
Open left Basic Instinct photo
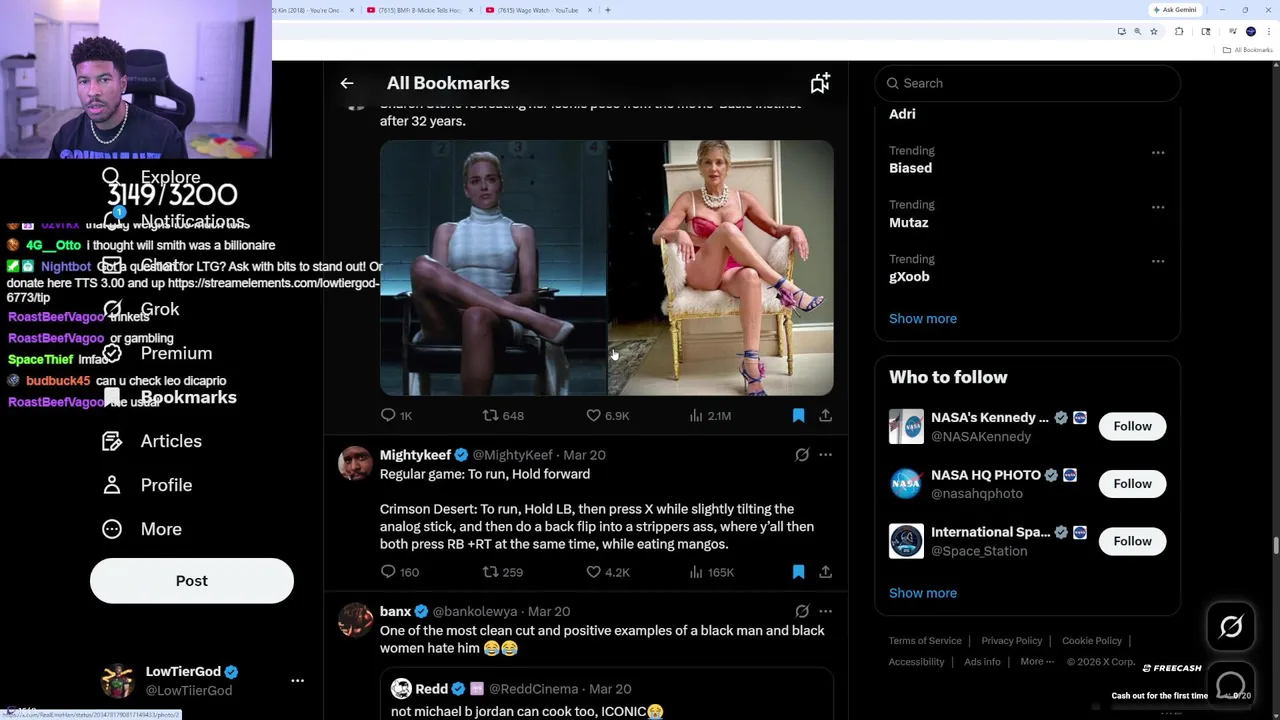(493, 268)
